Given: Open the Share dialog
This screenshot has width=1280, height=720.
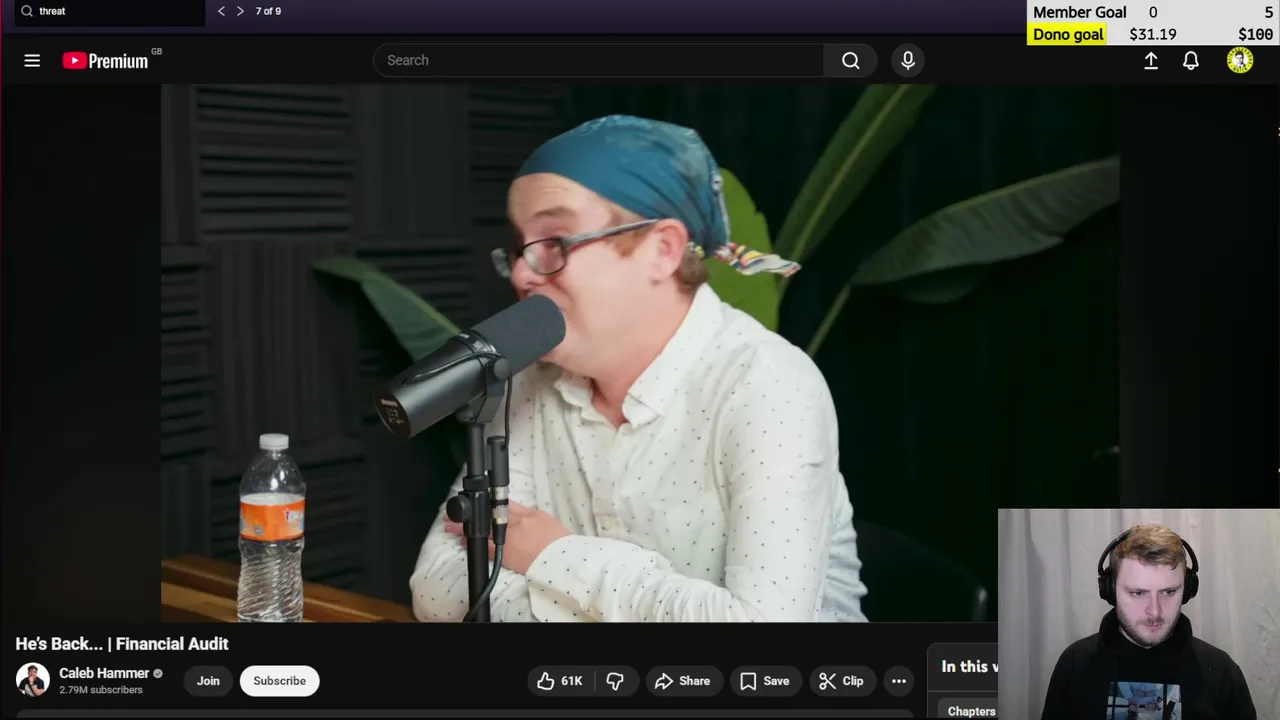Looking at the screenshot, I should (x=683, y=681).
